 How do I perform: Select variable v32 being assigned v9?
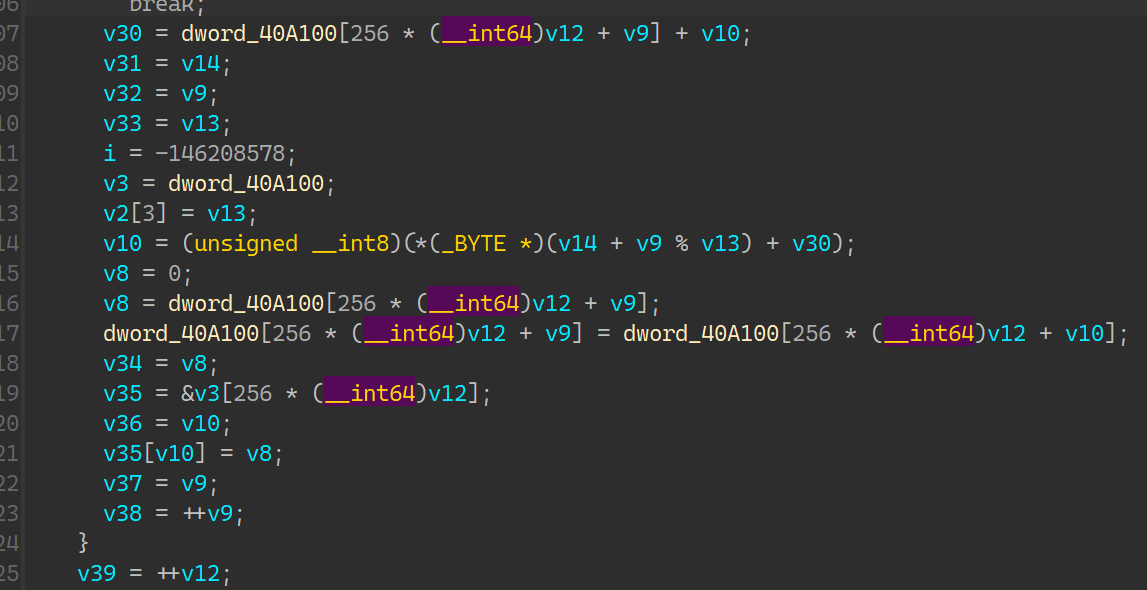coord(123,94)
